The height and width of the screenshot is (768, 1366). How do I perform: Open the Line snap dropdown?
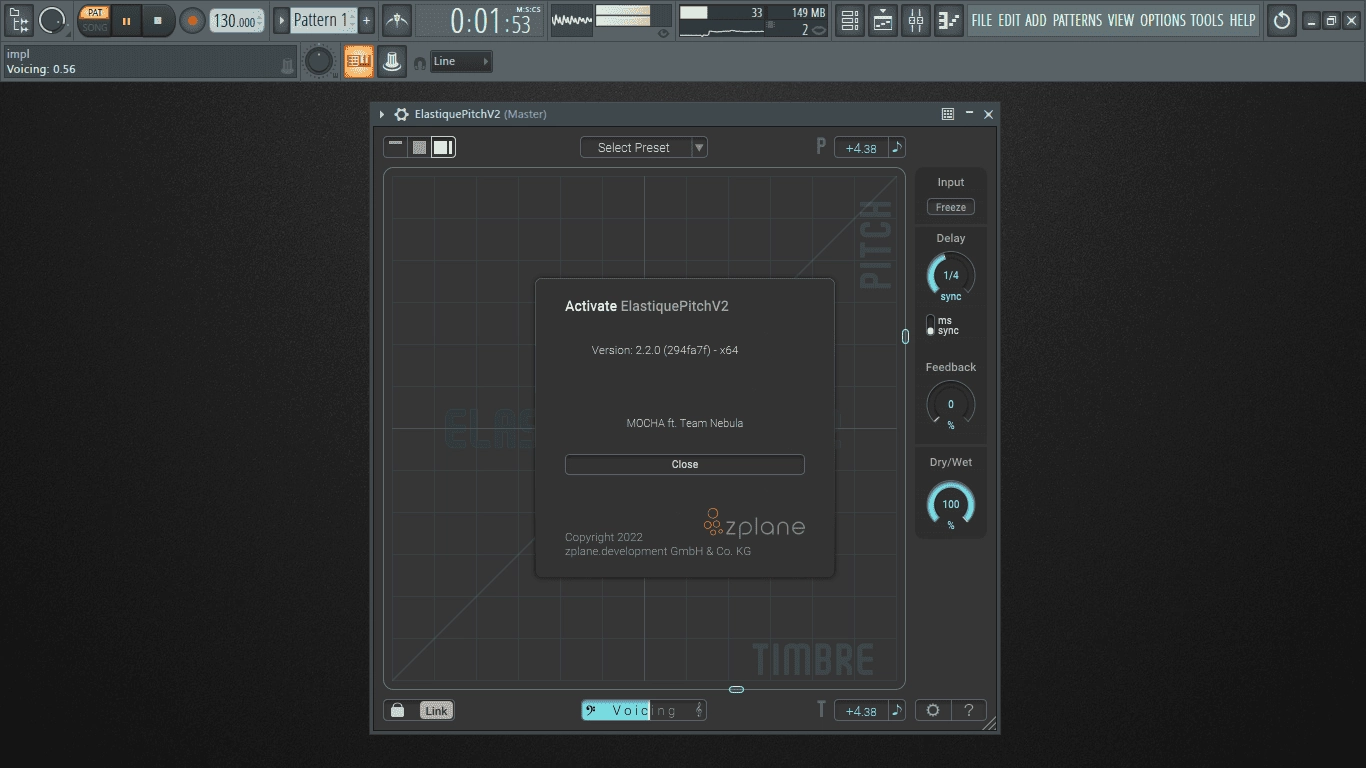point(461,61)
